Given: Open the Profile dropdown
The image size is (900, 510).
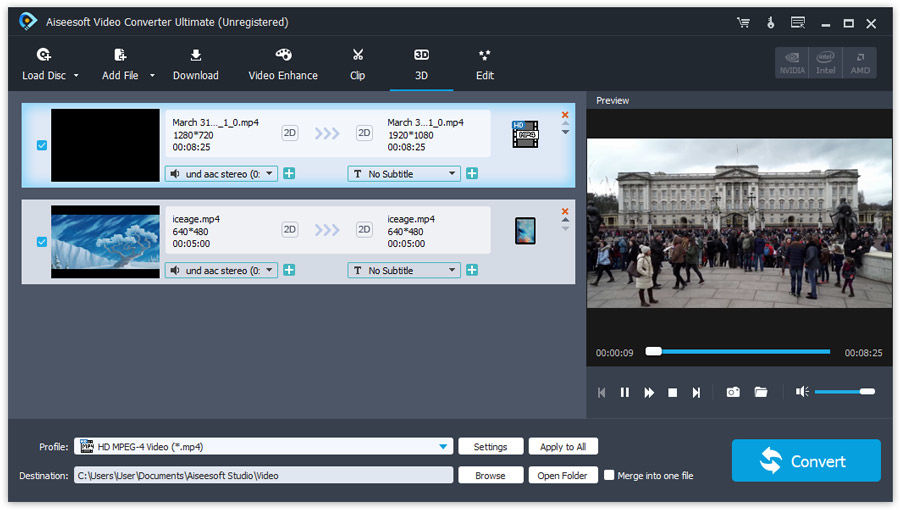Looking at the screenshot, I should [x=263, y=446].
